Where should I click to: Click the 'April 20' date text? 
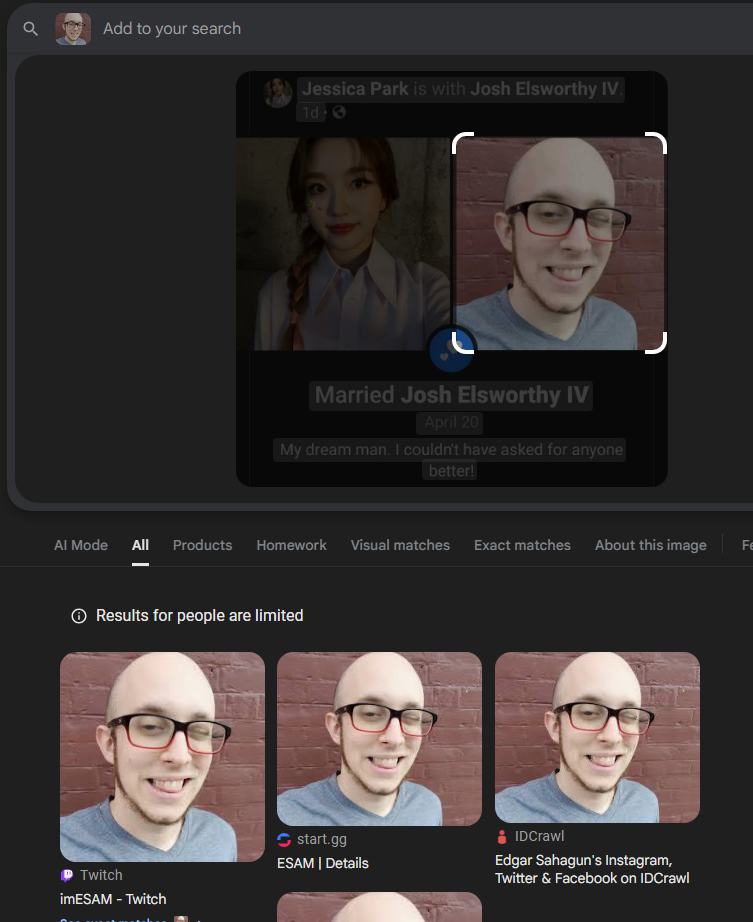pyautogui.click(x=451, y=422)
